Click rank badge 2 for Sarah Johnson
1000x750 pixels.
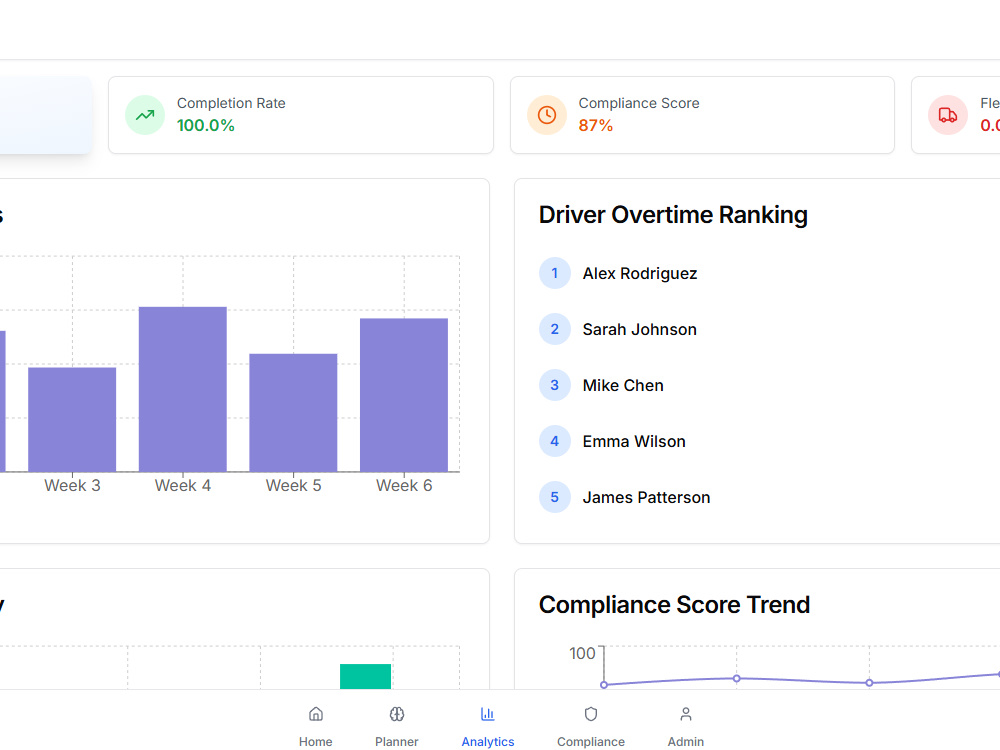[x=555, y=329]
